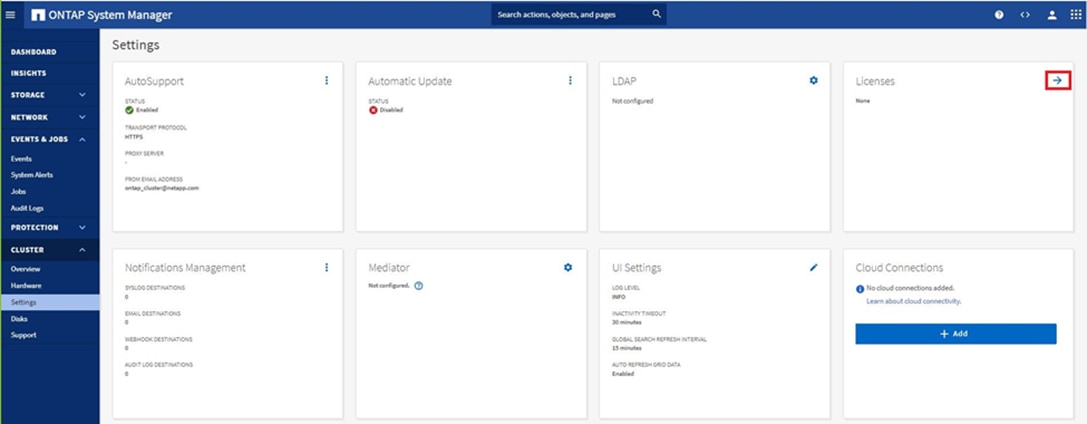Open Automatic Update card options menu

pyautogui.click(x=570, y=80)
